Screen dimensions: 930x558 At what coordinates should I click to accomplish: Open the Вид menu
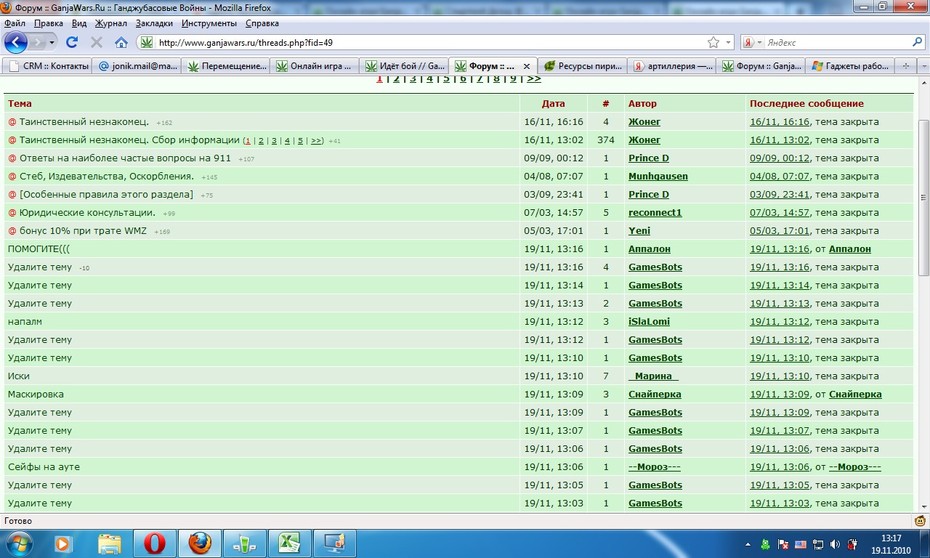tap(79, 23)
